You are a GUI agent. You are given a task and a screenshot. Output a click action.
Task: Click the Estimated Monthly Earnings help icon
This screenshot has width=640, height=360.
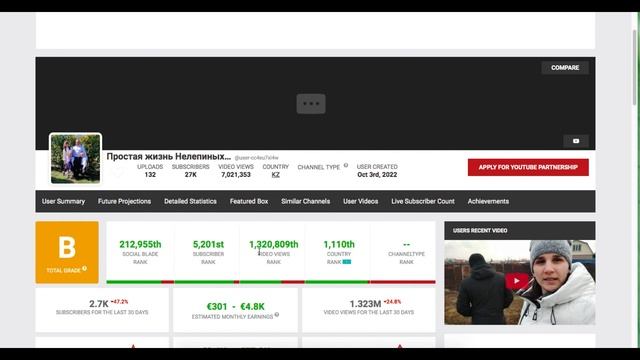click(x=277, y=315)
